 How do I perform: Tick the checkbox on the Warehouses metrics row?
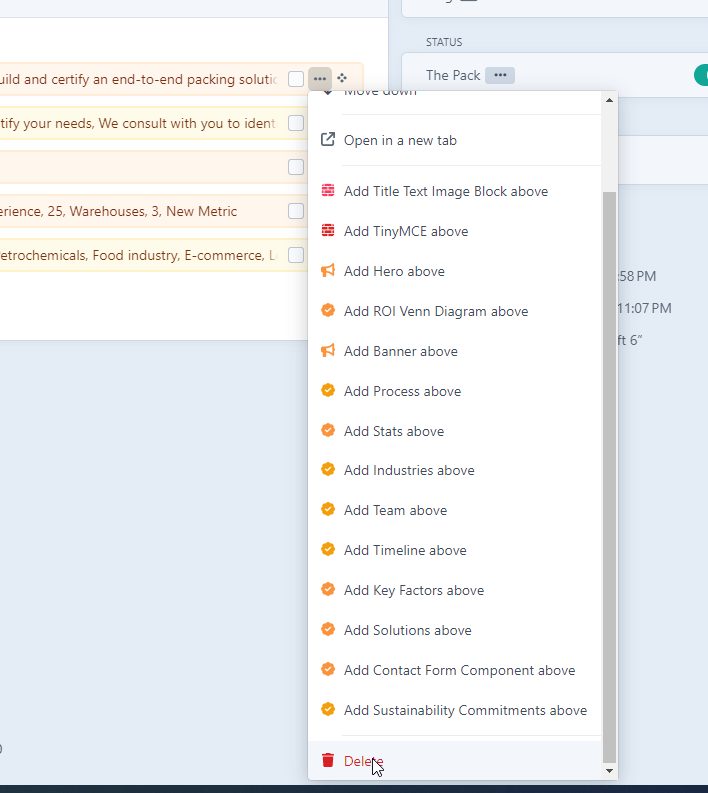[296, 211]
